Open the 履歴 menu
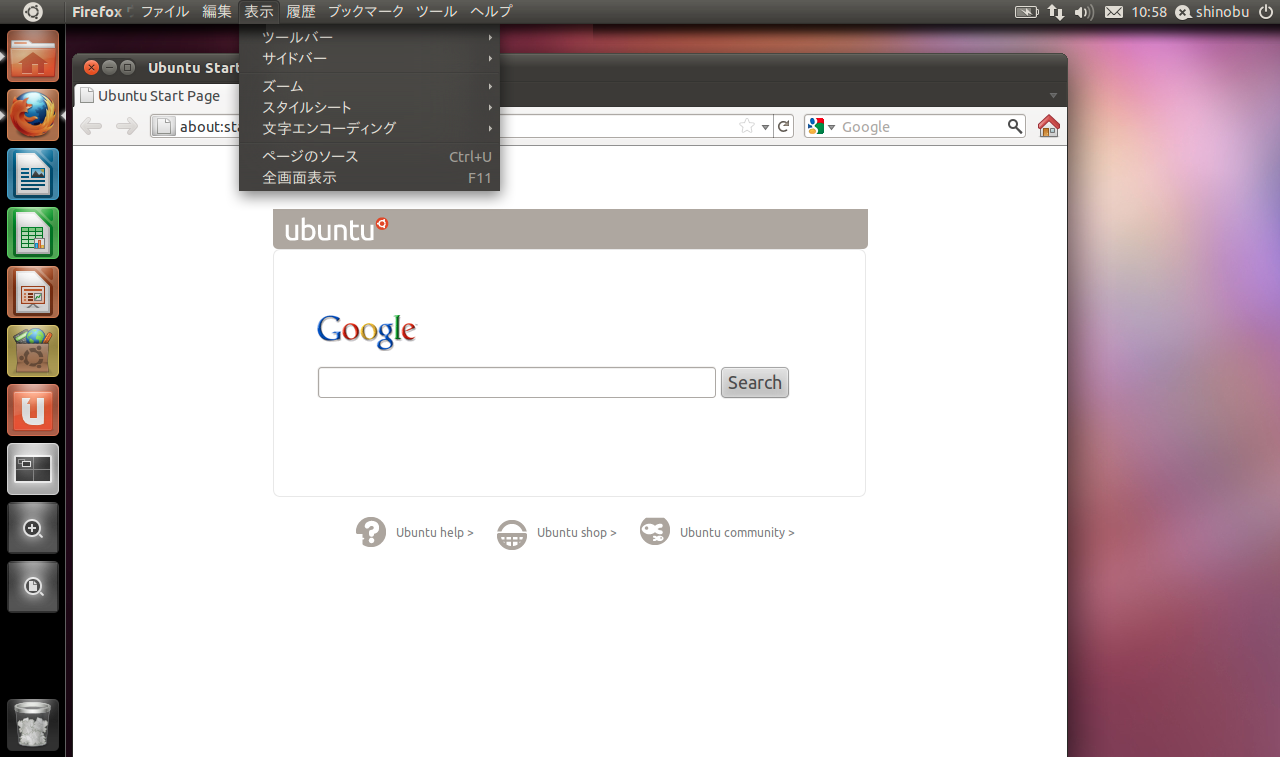1280x757 pixels. 301,12
